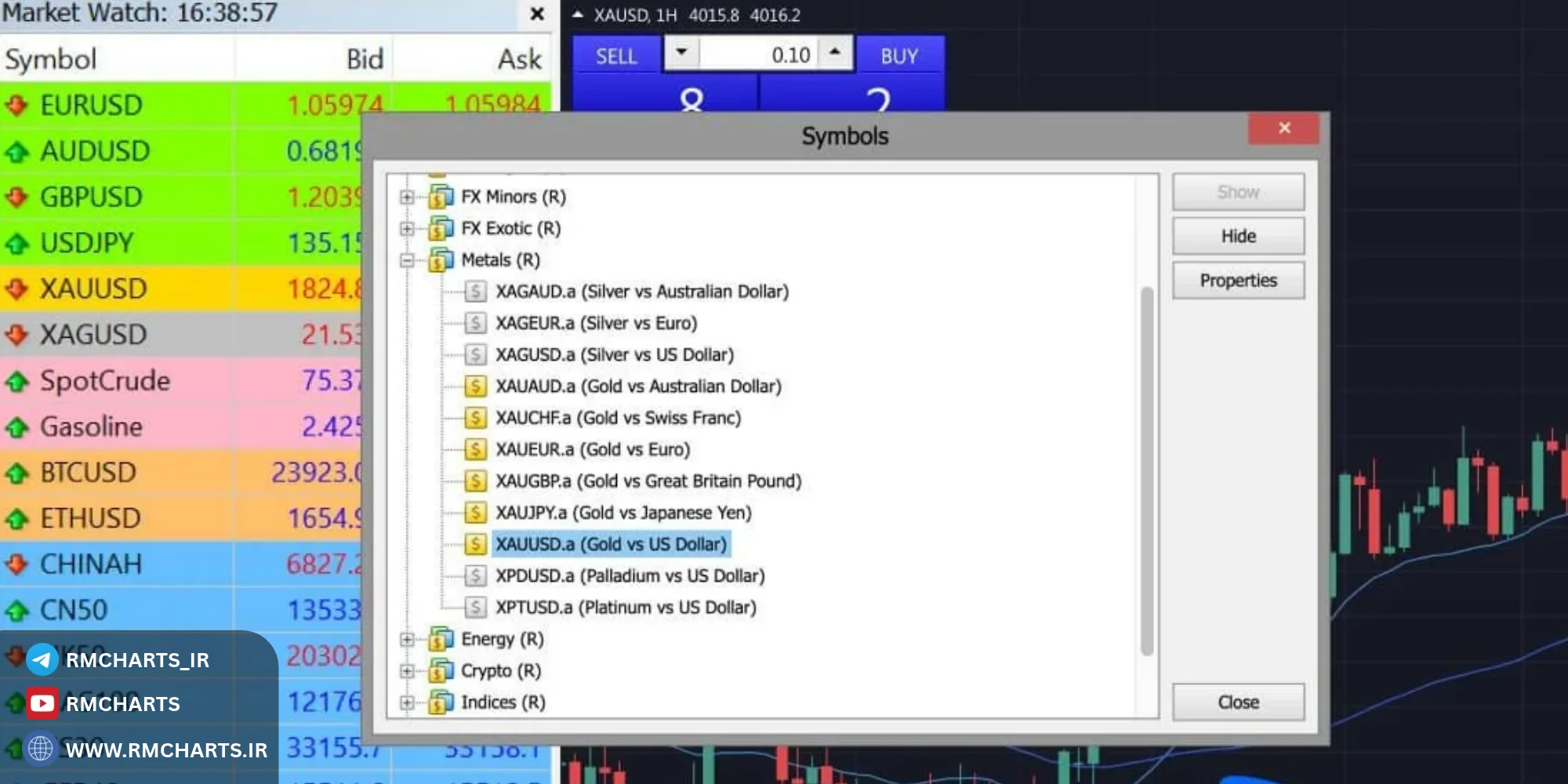Image resolution: width=1568 pixels, height=784 pixels.
Task: Click the XPDUSD.a palladium symbol icon
Action: [475, 575]
